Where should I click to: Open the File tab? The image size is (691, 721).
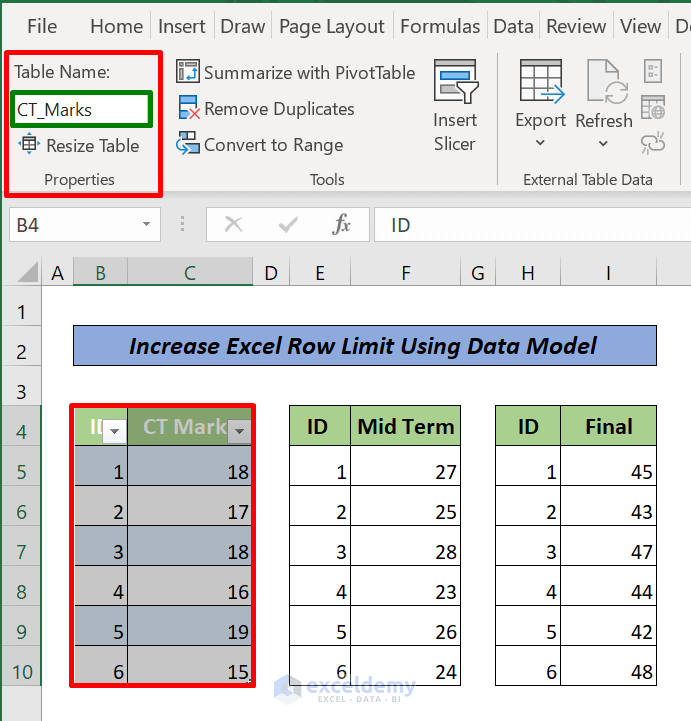click(x=42, y=26)
